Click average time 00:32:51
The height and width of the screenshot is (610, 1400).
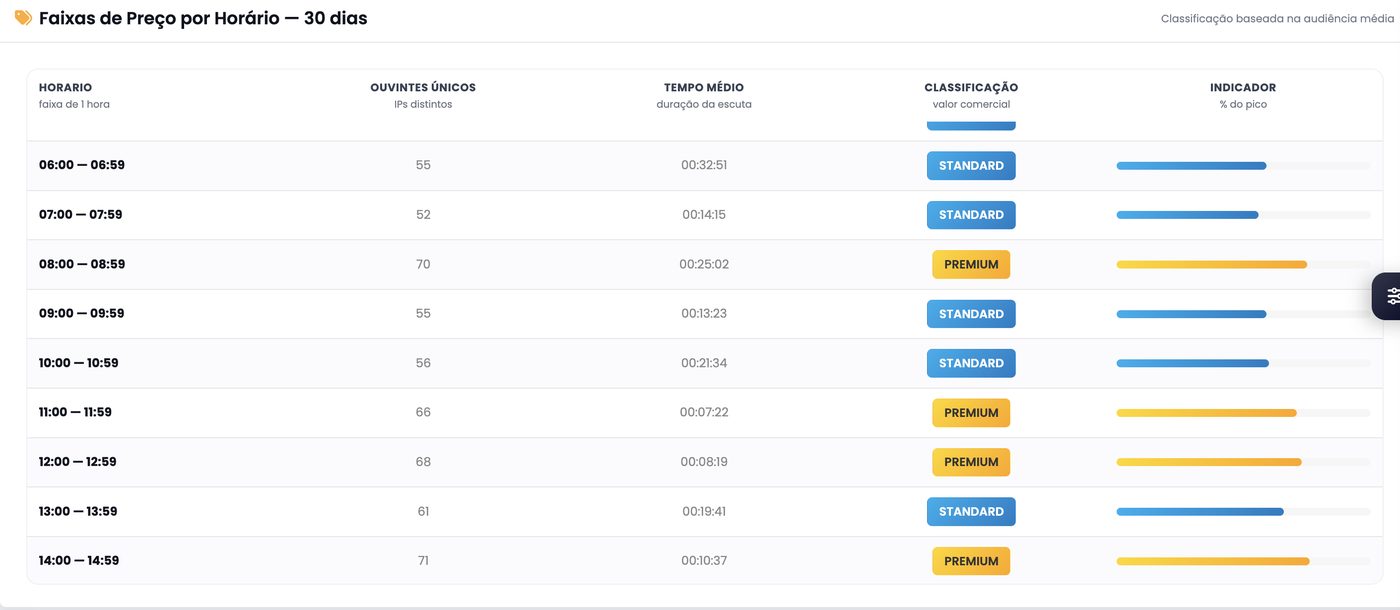(704, 166)
